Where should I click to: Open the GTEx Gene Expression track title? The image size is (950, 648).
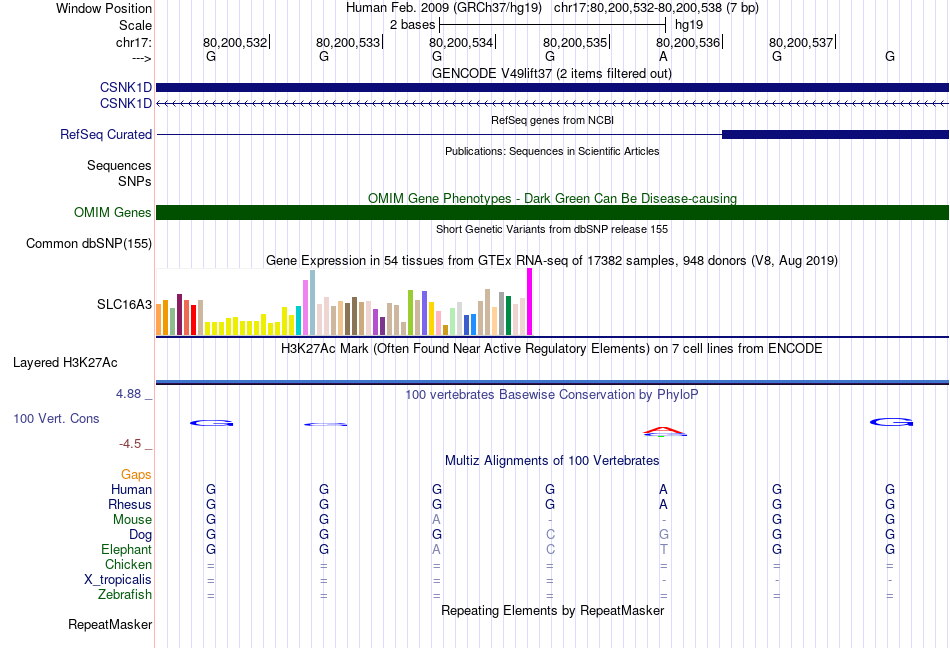[551, 260]
